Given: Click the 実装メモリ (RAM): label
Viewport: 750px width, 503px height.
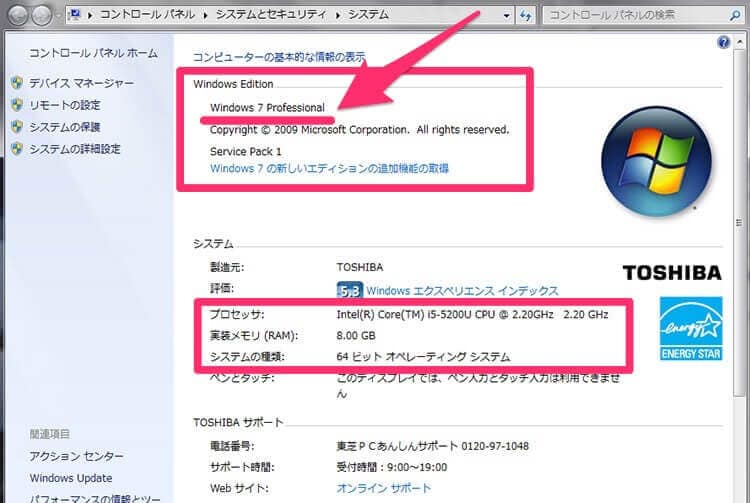Looking at the screenshot, I should (254, 336).
